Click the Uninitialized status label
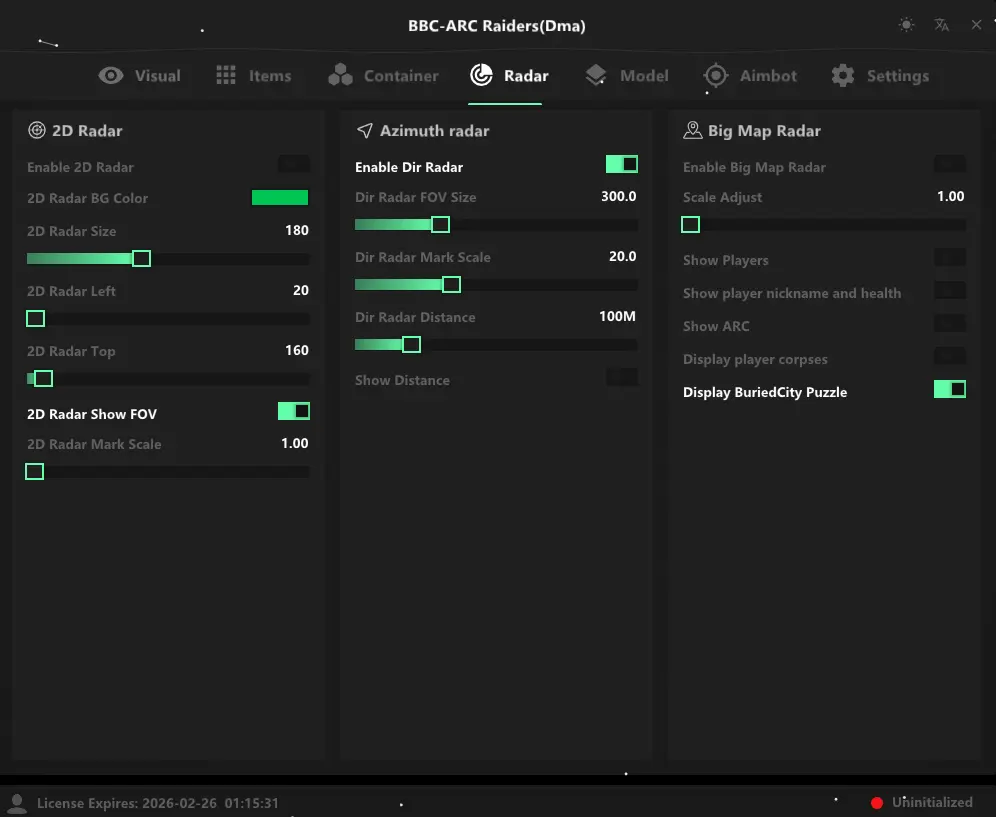The width and height of the screenshot is (996, 817). [x=932, y=802]
